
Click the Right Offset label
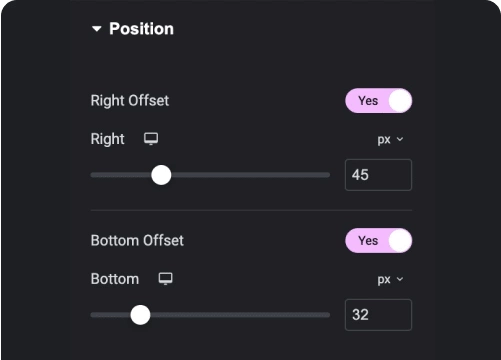pyautogui.click(x=130, y=101)
